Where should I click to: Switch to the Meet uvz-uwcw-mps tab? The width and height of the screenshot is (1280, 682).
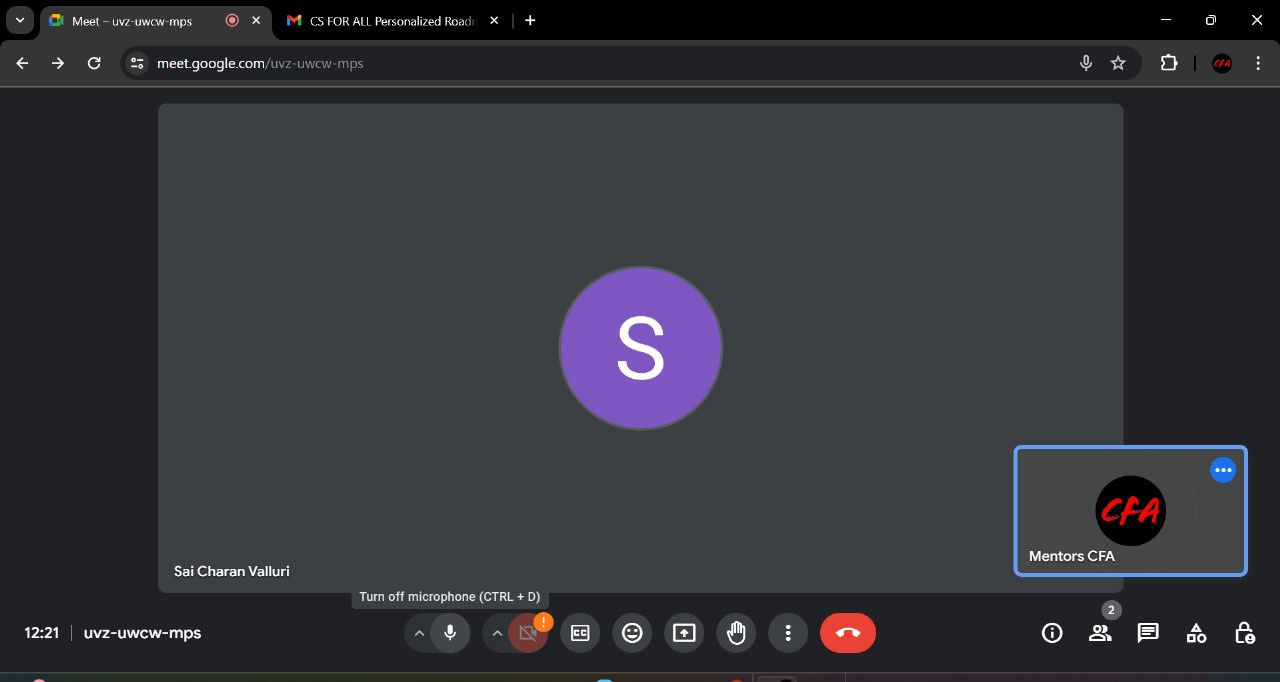pos(155,20)
